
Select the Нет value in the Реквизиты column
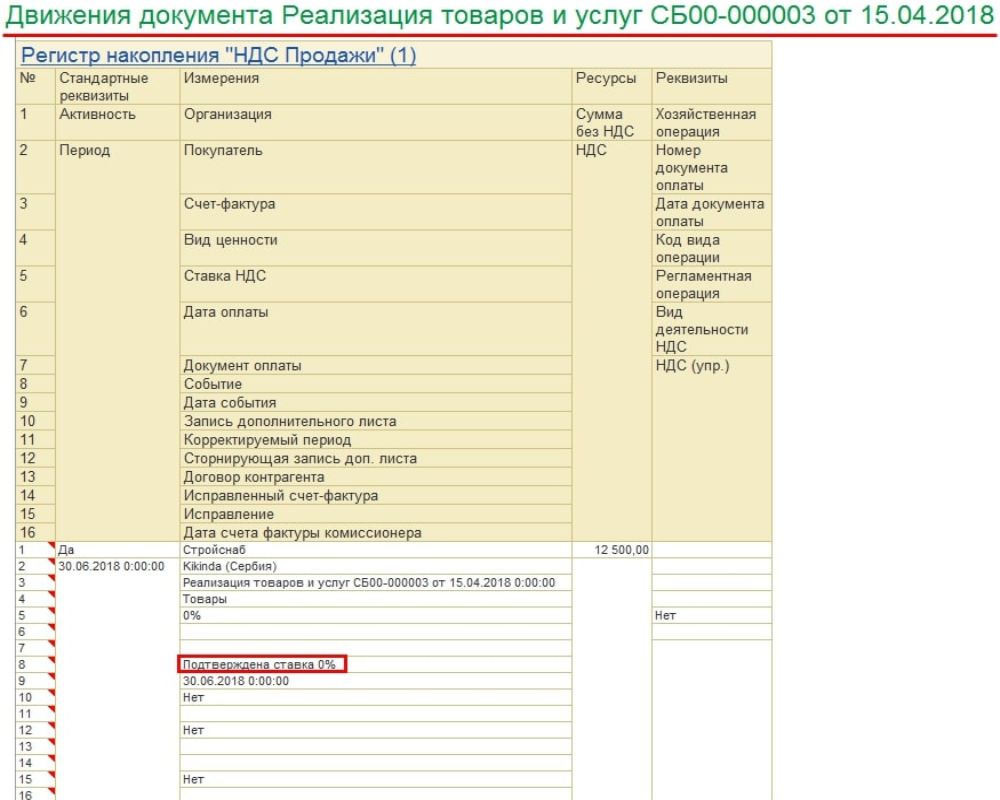coord(712,616)
